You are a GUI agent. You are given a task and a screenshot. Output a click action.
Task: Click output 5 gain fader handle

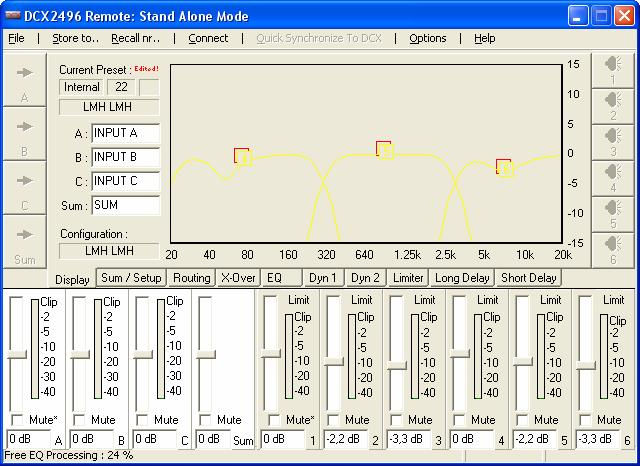(x=523, y=361)
